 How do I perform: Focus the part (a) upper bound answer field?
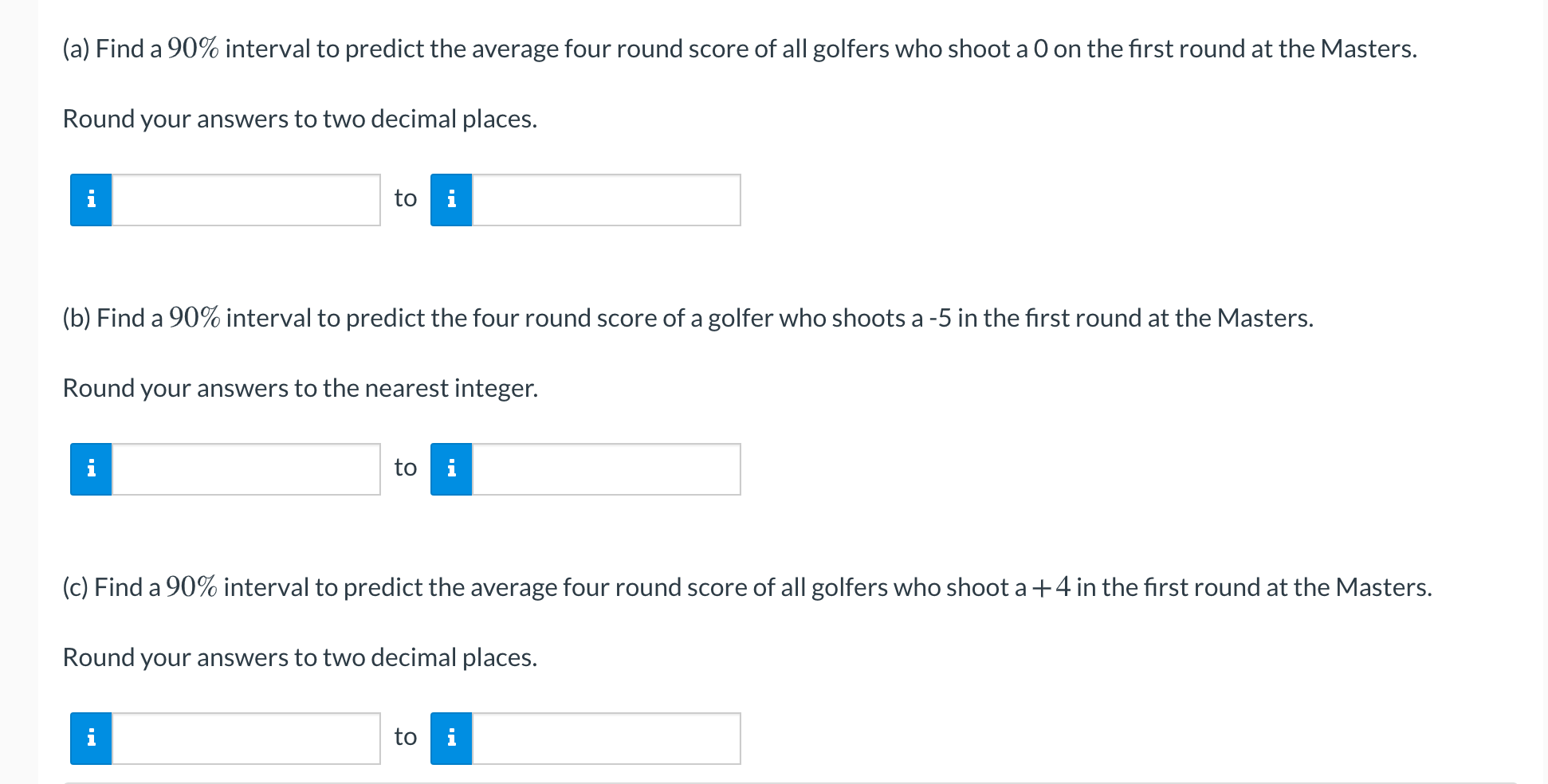point(607,200)
